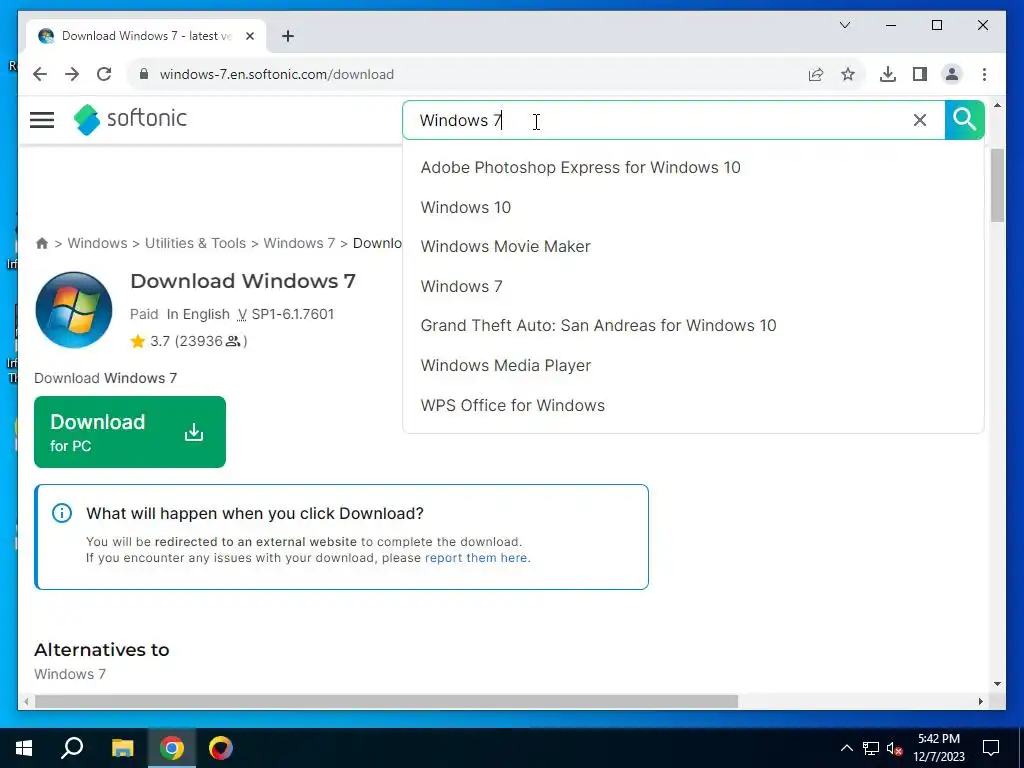This screenshot has height=768, width=1024.
Task: Open the Utilities & Tools breadcrumb link
Action: [195, 243]
